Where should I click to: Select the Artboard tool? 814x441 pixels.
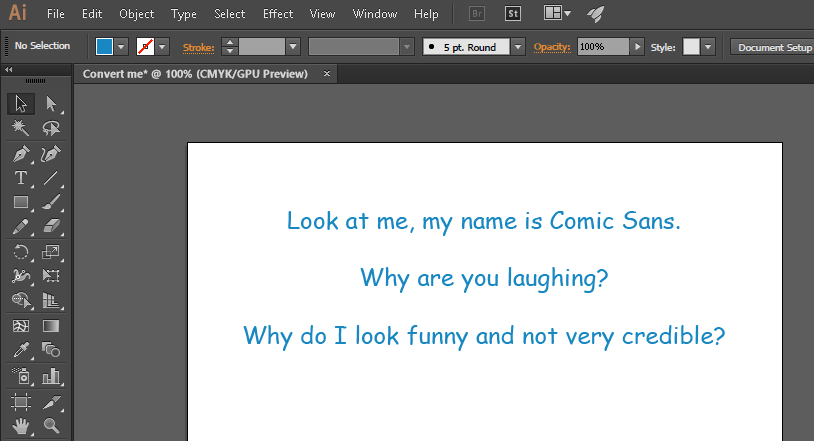[21, 402]
